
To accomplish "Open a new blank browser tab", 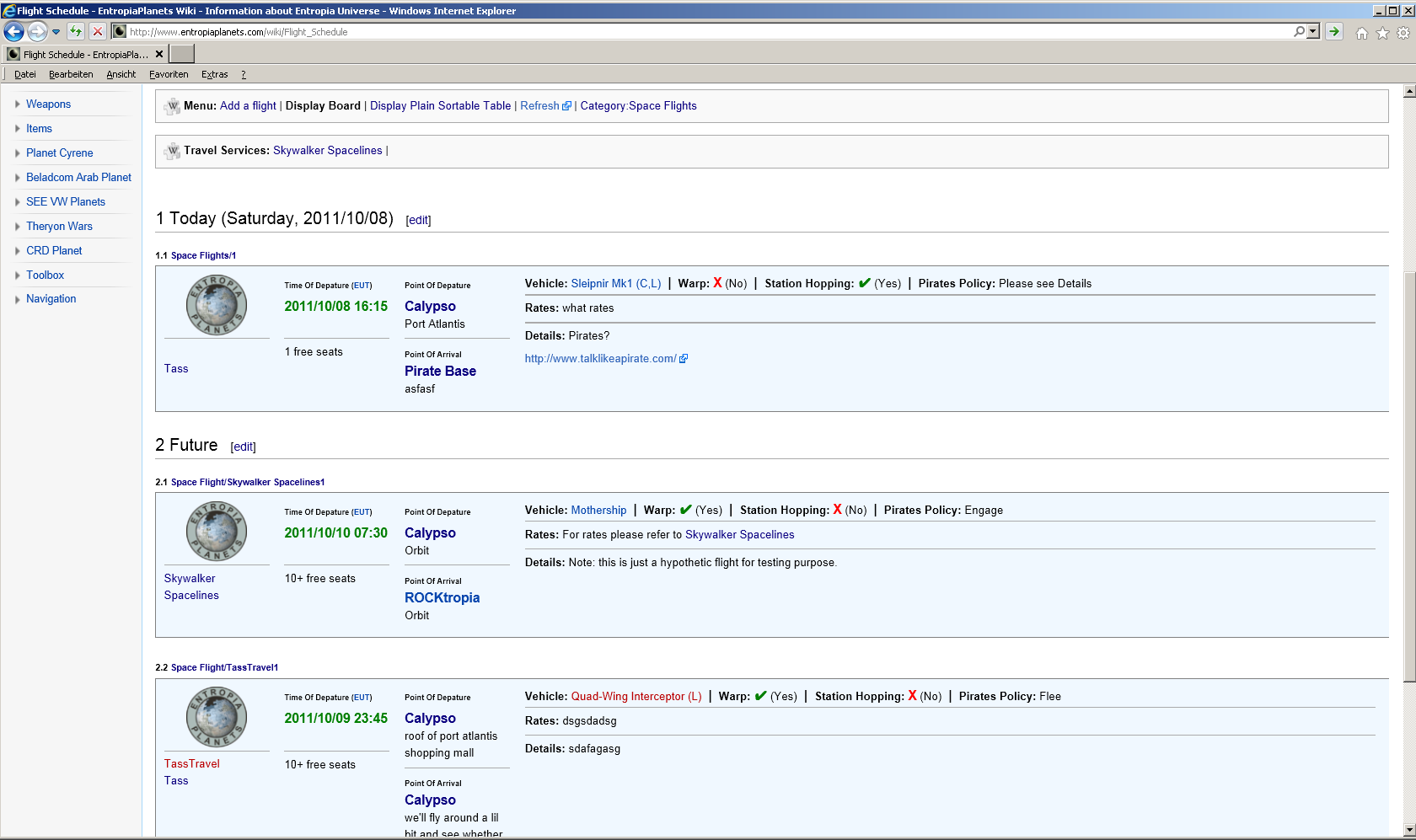I will (182, 54).
